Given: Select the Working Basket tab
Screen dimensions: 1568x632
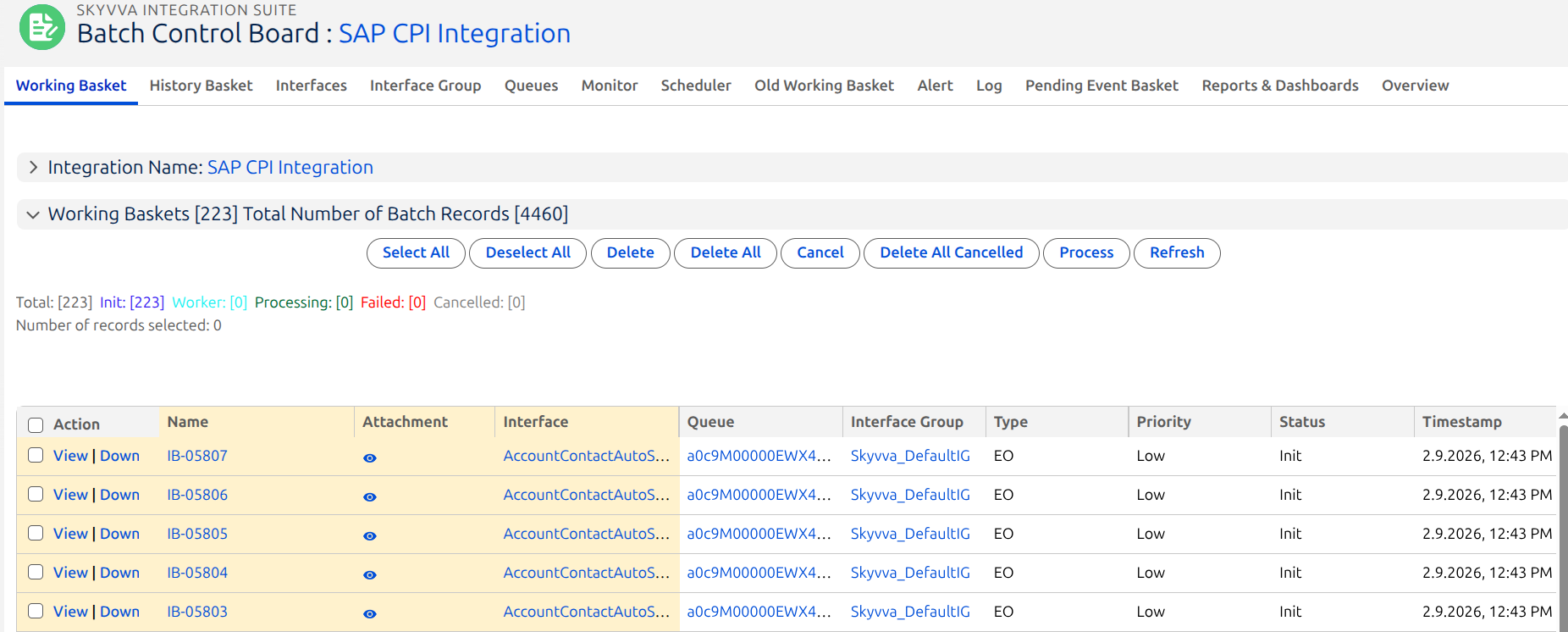Looking at the screenshot, I should [x=71, y=86].
